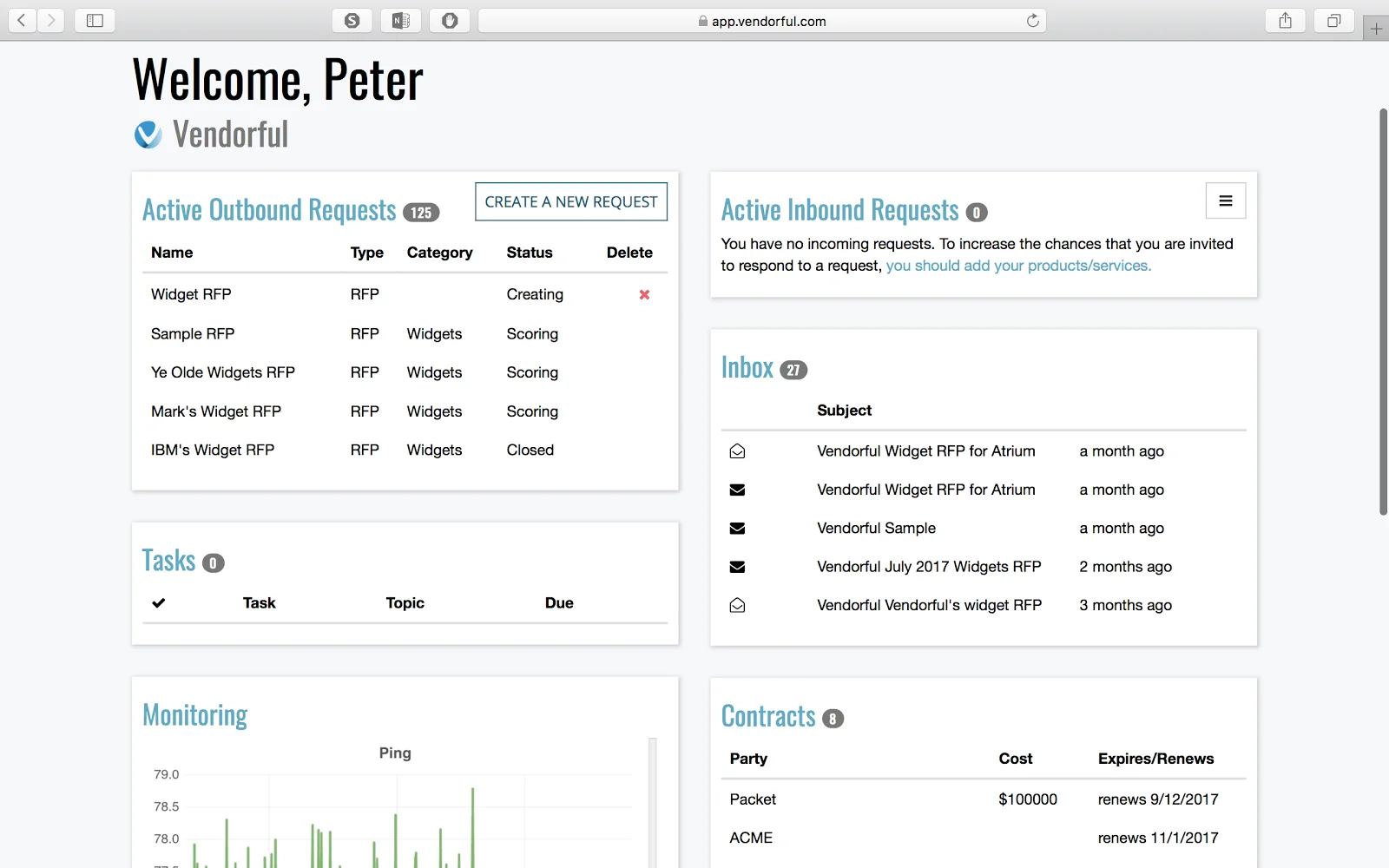Toggle the Safari sidebar button
Screen dimensions: 1389x868
(x=95, y=20)
